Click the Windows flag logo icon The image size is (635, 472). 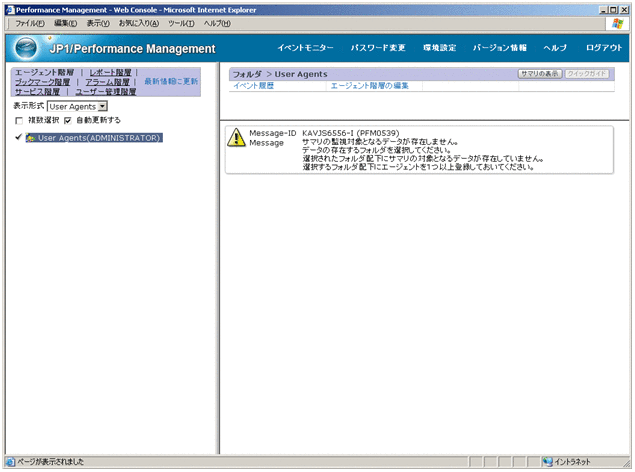tap(617, 23)
